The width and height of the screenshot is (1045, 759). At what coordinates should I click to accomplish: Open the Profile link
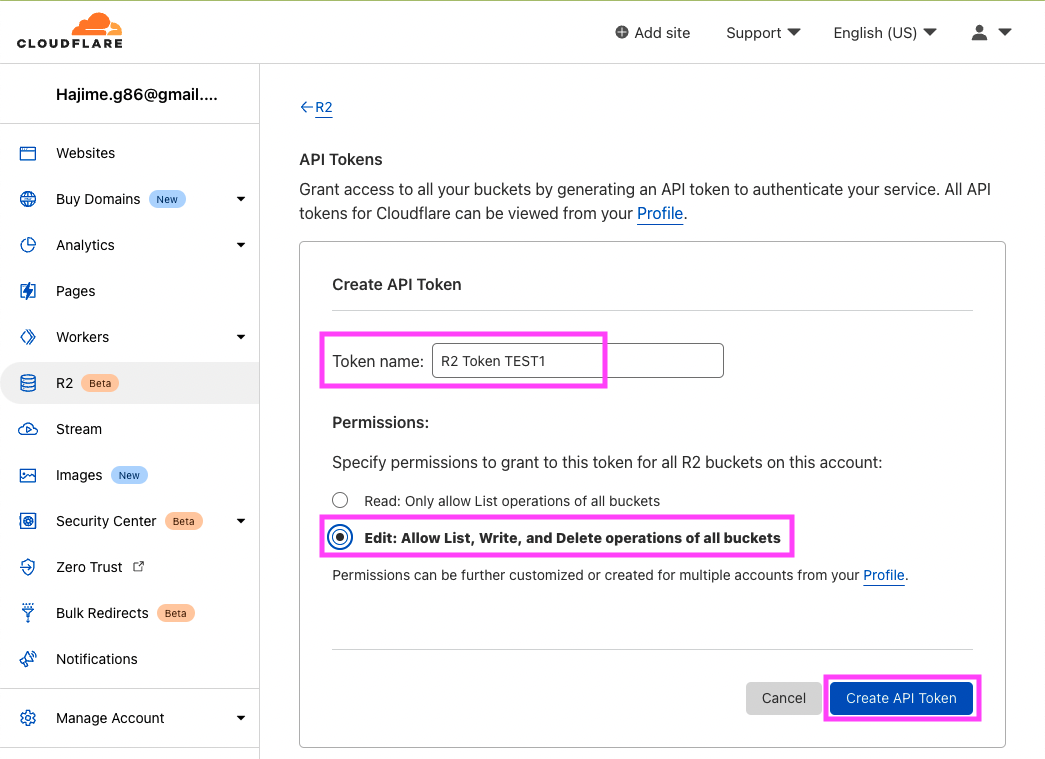tap(660, 213)
